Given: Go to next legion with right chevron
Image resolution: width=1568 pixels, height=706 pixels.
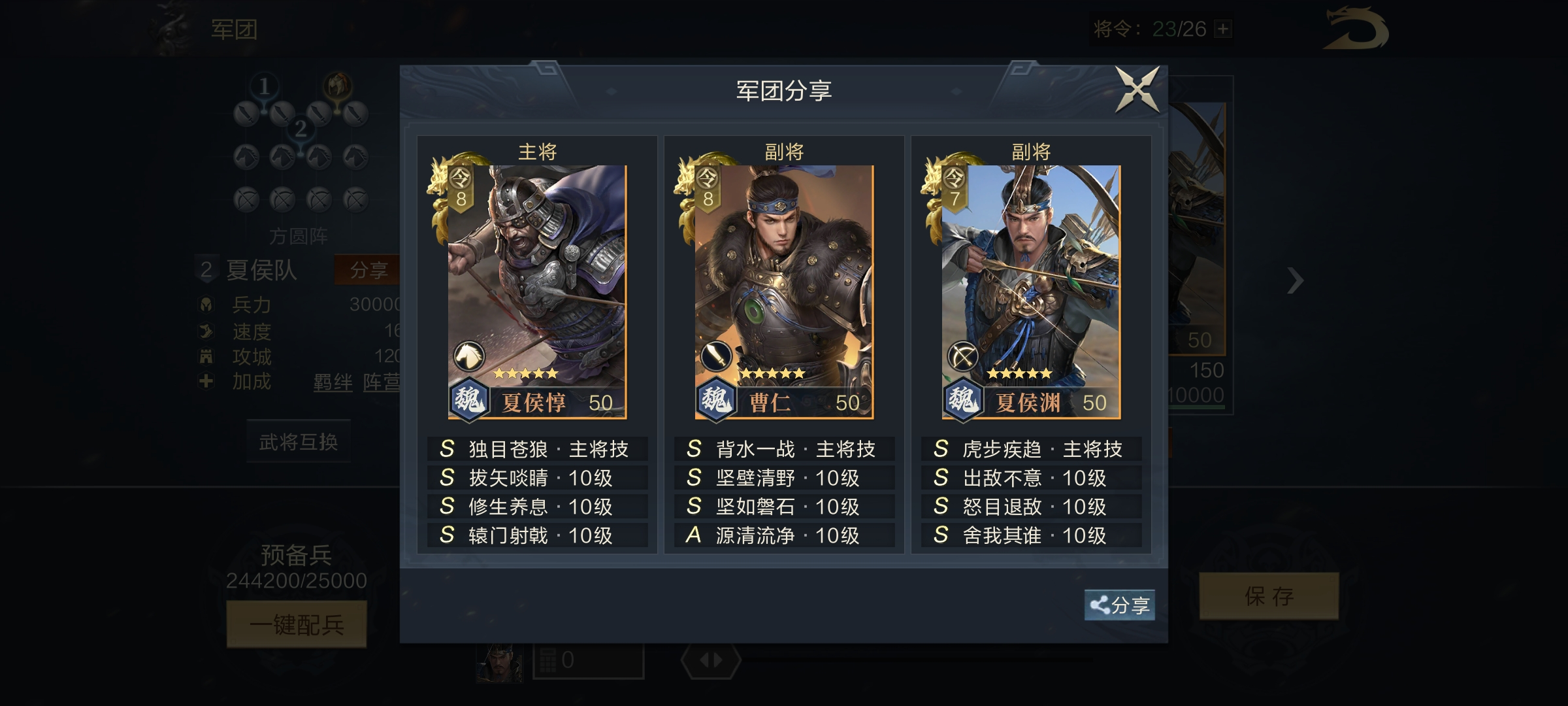Looking at the screenshot, I should (x=1295, y=281).
